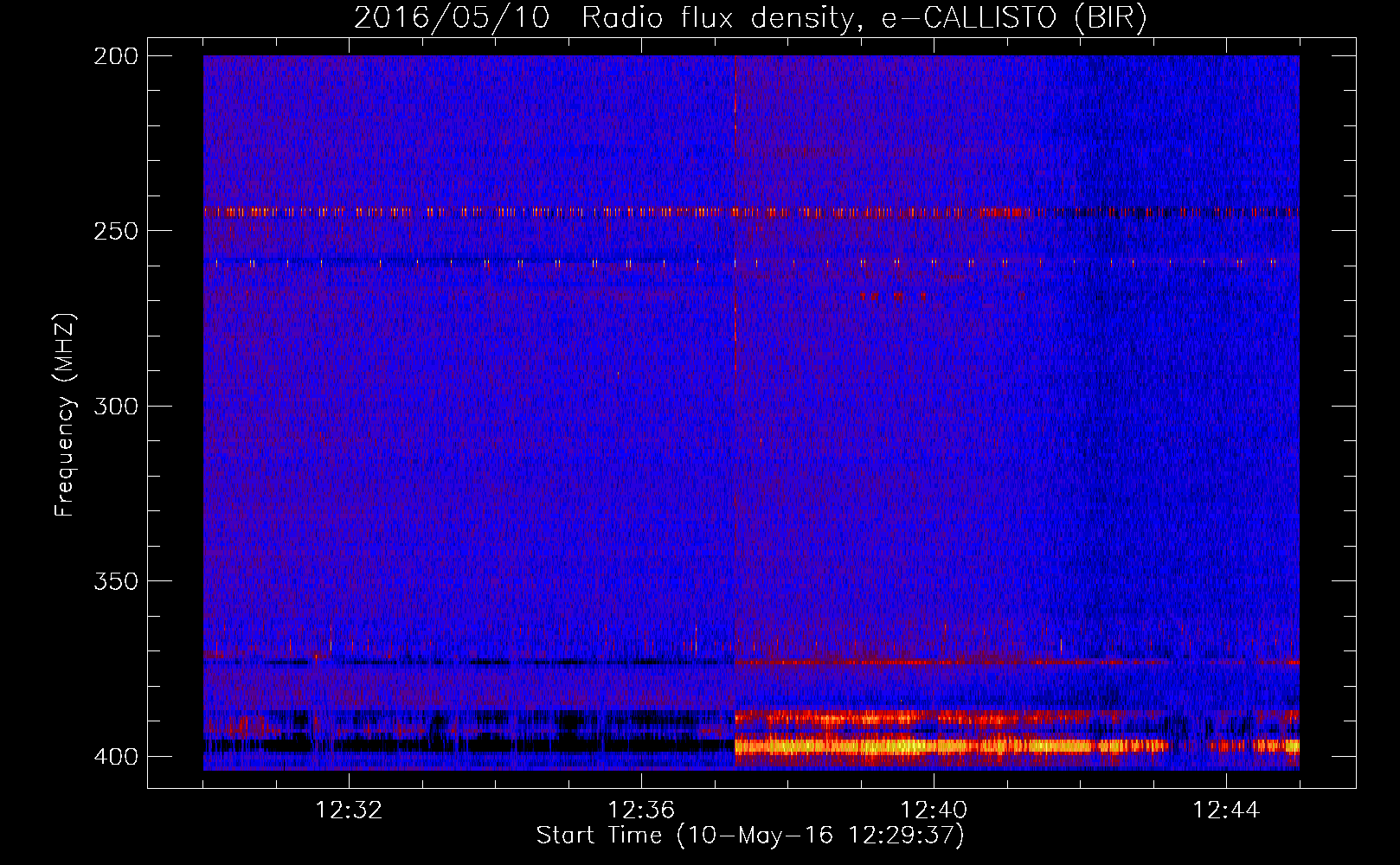Click the 'Start Time (10-May-16 12:29:37)' label
This screenshot has width=1400, height=865.
click(x=750, y=836)
